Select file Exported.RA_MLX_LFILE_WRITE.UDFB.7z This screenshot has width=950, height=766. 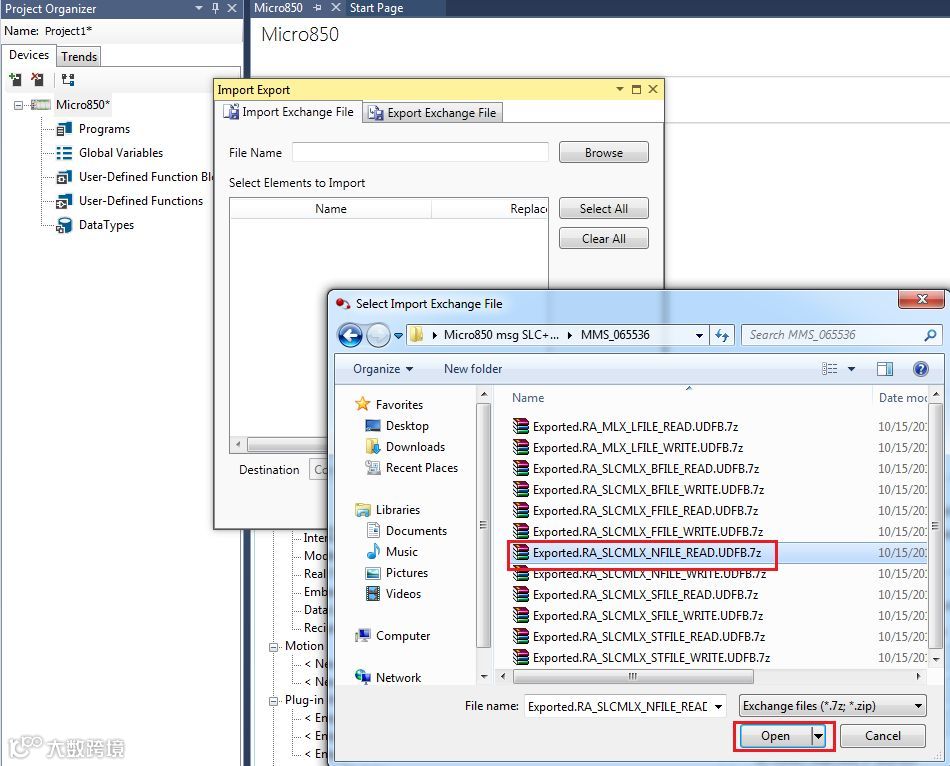(637, 448)
